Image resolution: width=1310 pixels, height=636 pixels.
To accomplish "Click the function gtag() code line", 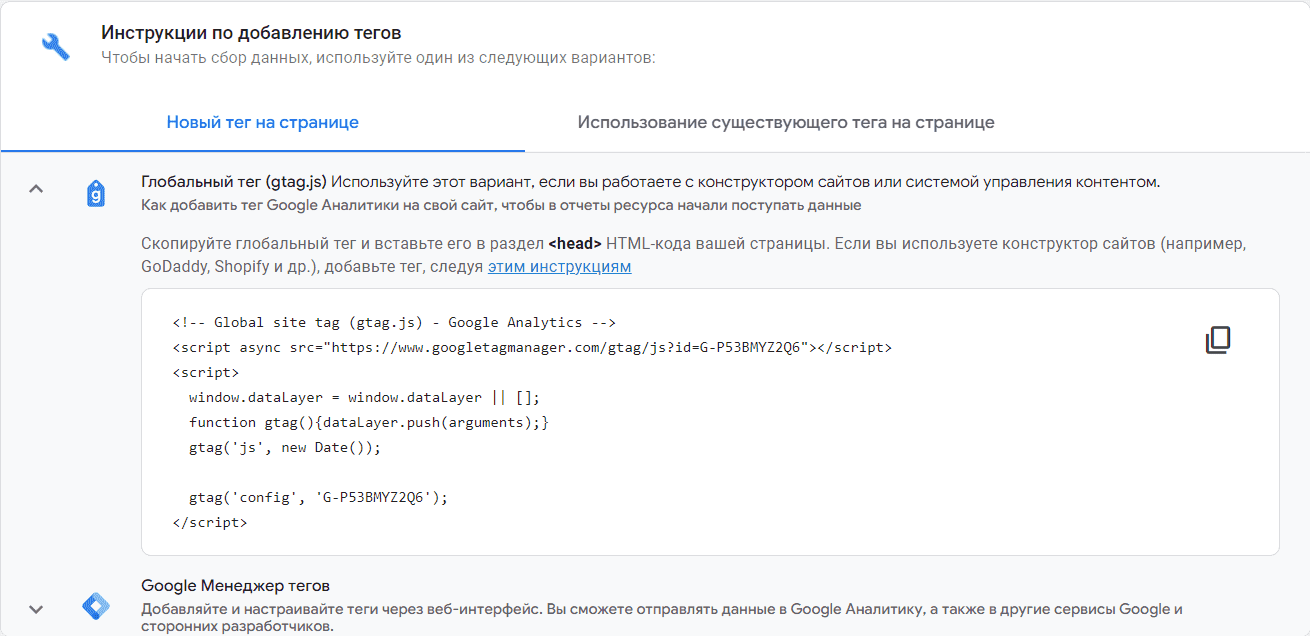I will 369,422.
